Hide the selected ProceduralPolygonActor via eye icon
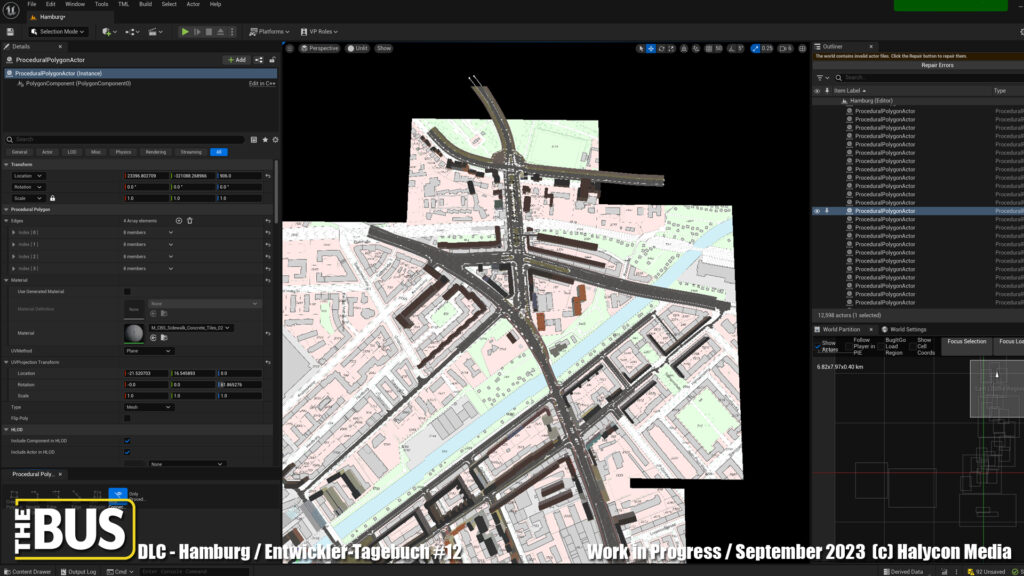The image size is (1024, 576). coord(817,211)
